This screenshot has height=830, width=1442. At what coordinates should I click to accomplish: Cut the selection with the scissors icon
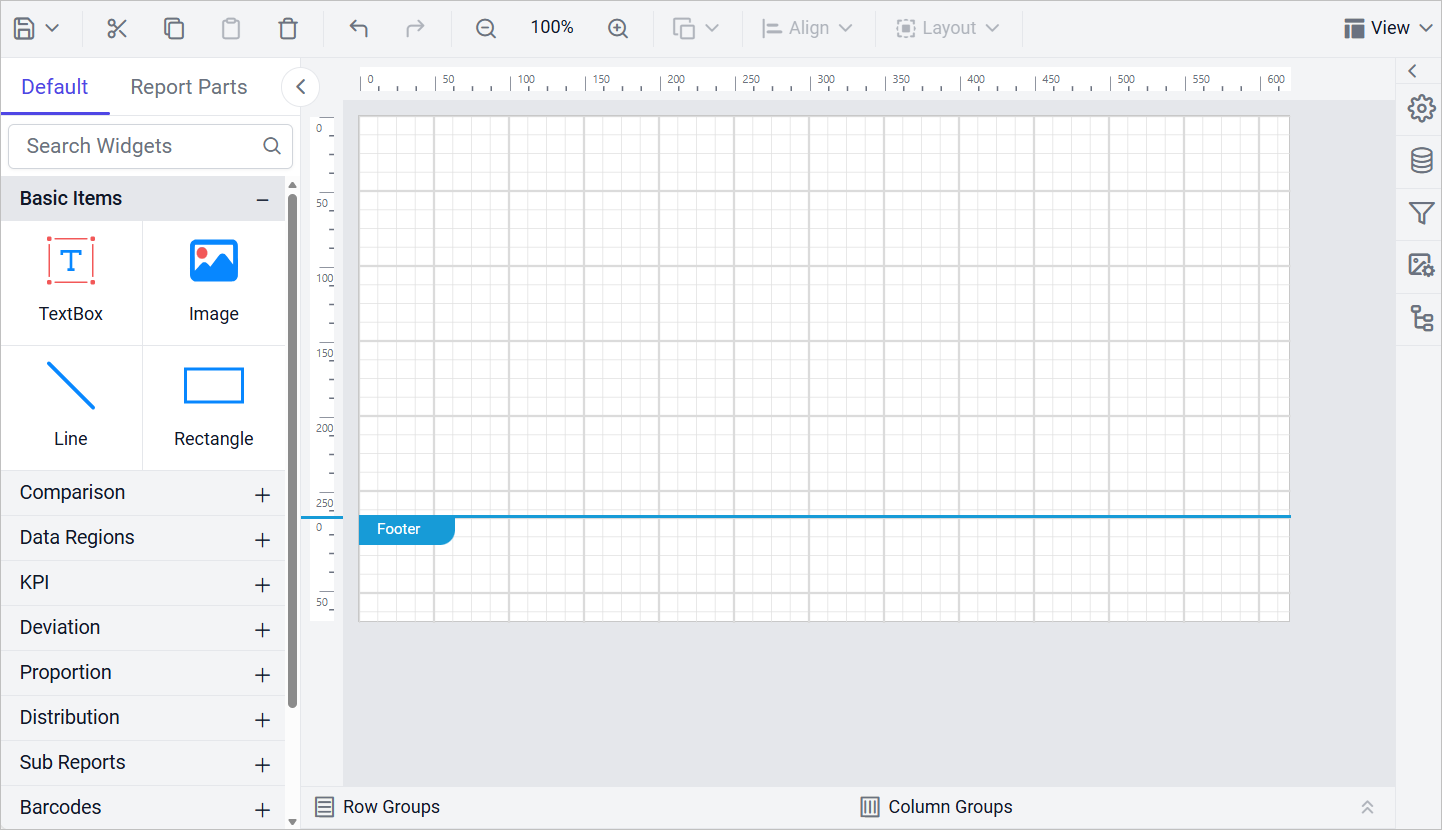click(117, 27)
